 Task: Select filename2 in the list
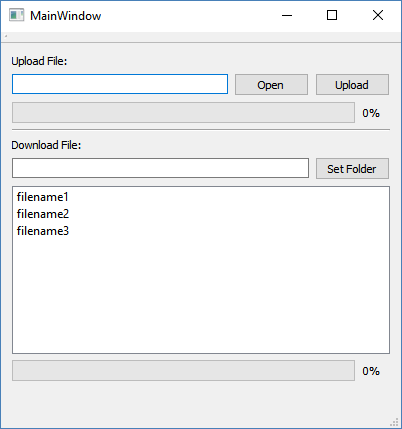43,214
